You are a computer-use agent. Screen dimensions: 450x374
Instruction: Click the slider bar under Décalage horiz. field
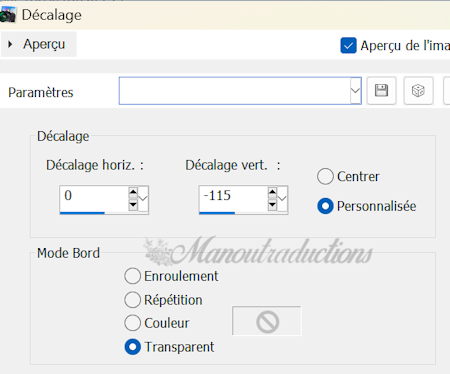pos(104,213)
